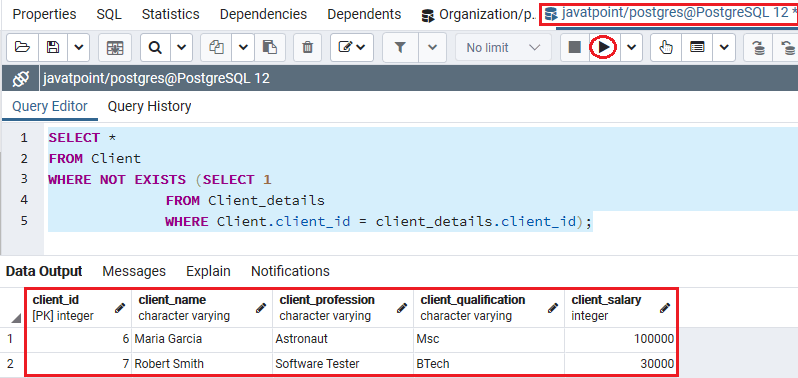The width and height of the screenshot is (798, 378).
Task: Click the client_id column edit pencil
Action: click(x=120, y=308)
